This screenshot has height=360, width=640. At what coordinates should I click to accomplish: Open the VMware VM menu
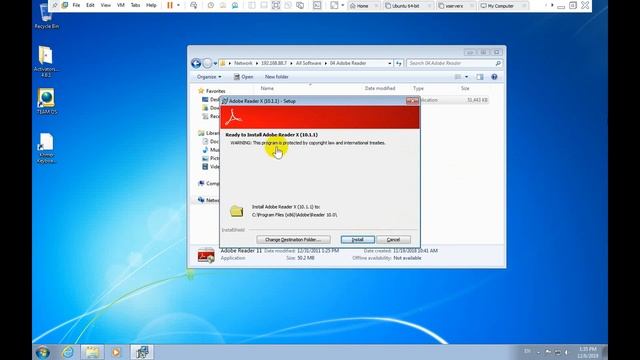click(121, 5)
